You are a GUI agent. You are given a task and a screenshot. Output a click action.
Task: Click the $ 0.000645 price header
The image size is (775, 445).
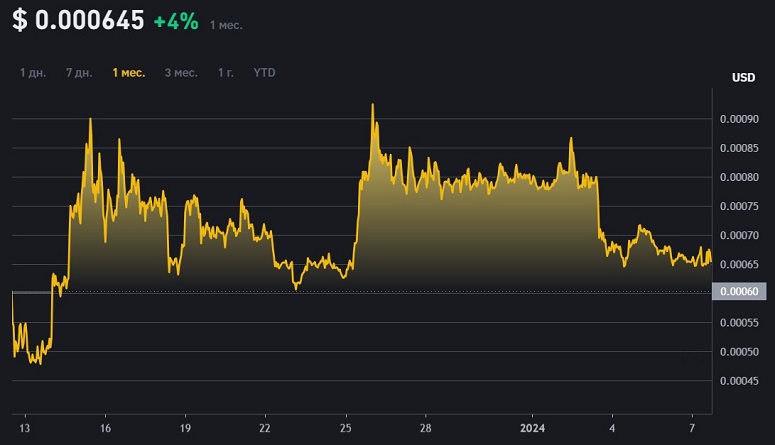pyautogui.click(x=78, y=21)
